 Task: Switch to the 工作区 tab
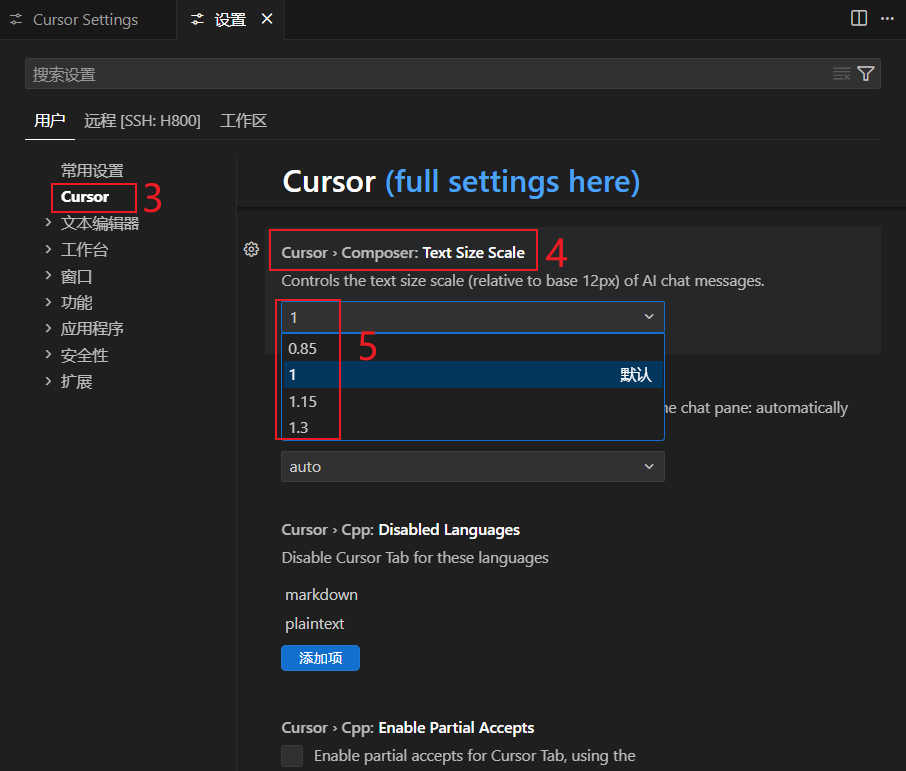243,121
